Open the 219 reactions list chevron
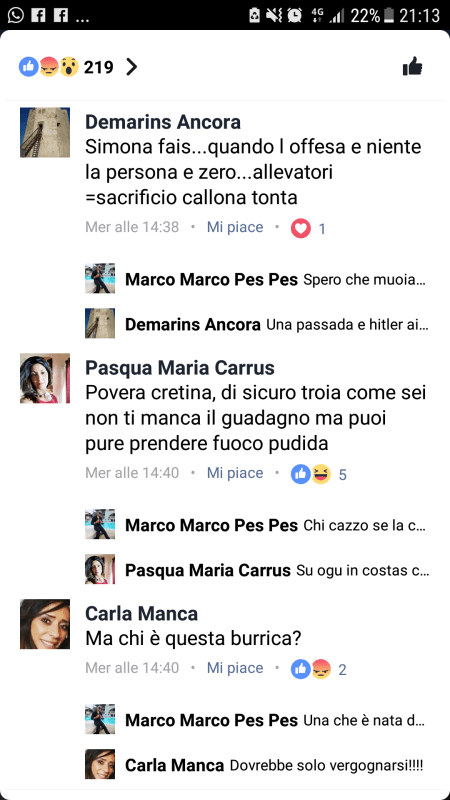450x800 pixels. coord(132,67)
